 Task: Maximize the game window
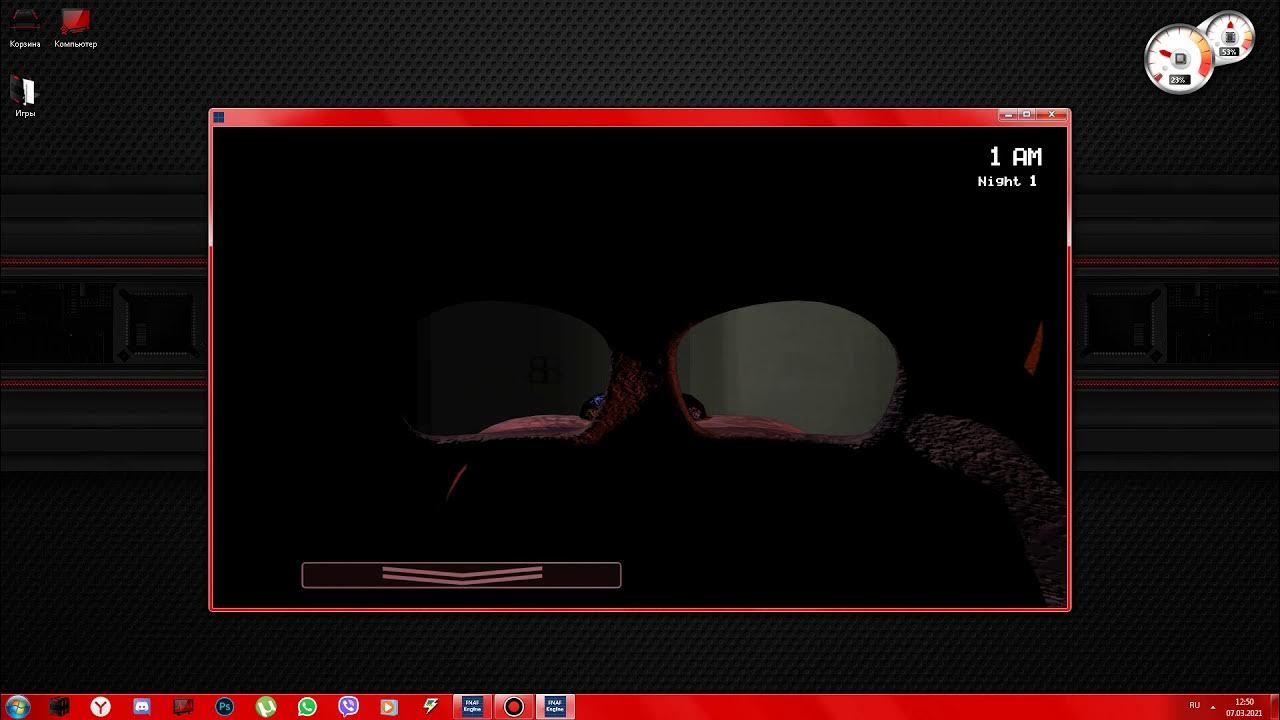coord(1026,115)
